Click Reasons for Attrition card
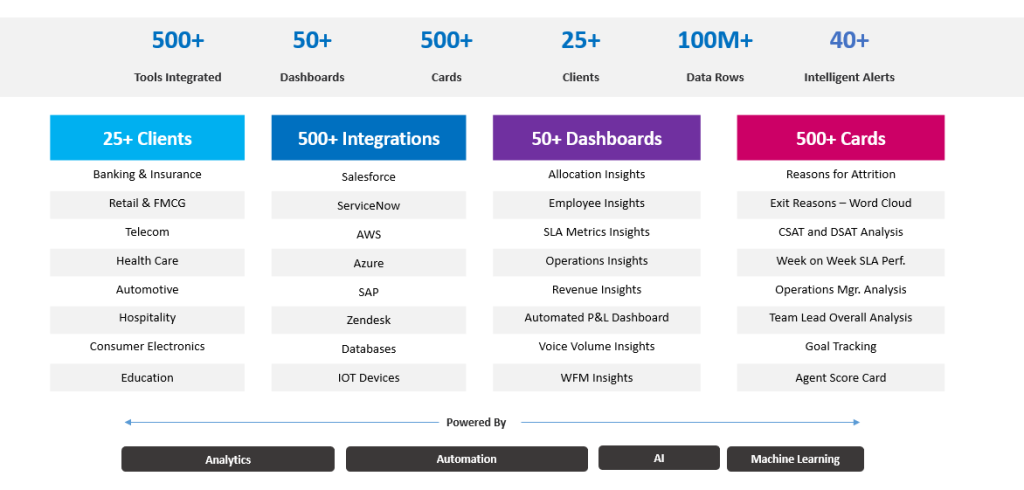 point(840,174)
